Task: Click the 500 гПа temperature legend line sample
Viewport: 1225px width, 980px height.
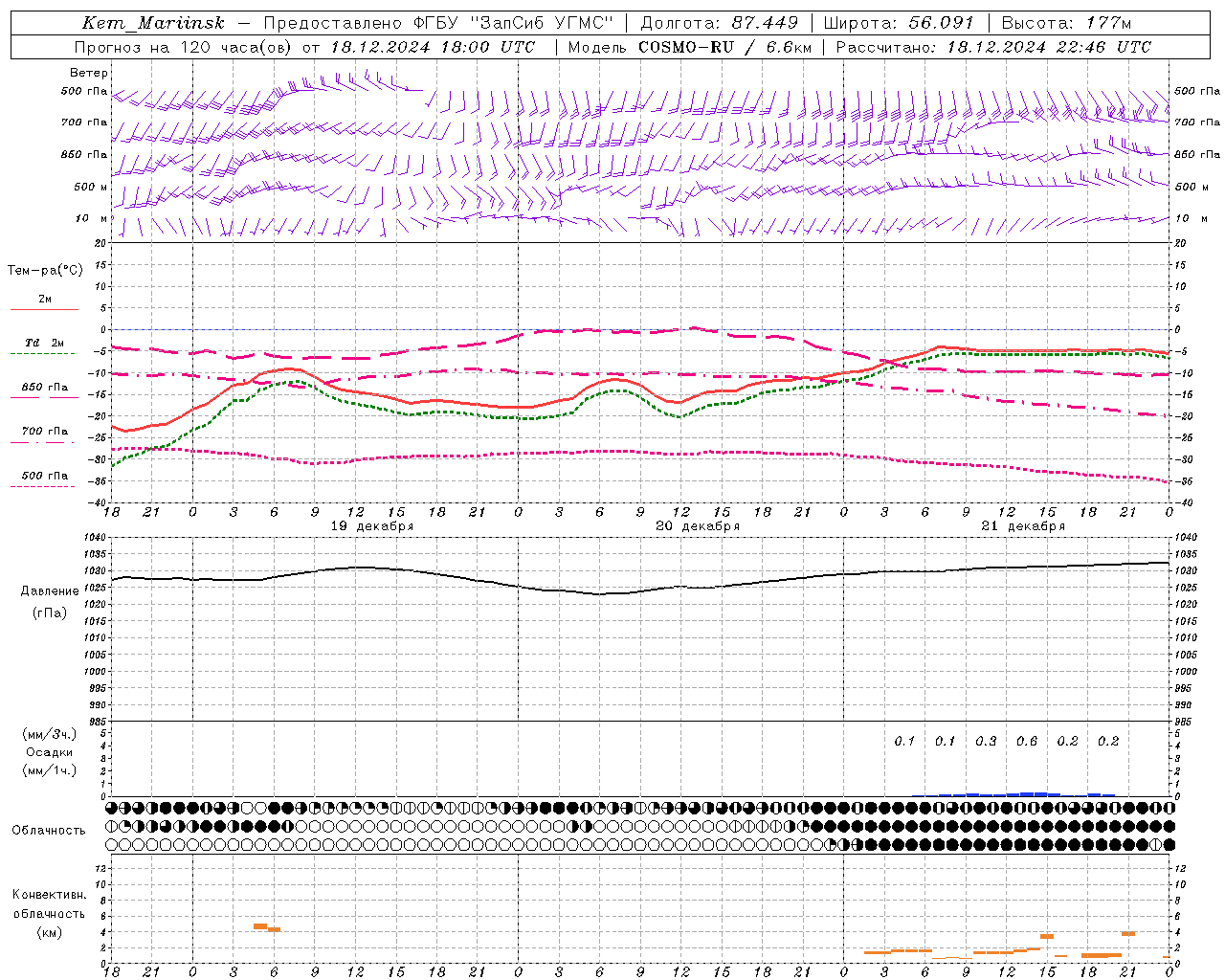Action: [42, 486]
